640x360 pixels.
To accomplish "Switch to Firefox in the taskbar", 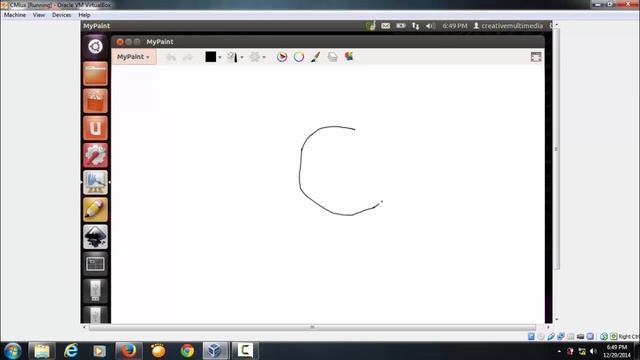I will tap(129, 351).
